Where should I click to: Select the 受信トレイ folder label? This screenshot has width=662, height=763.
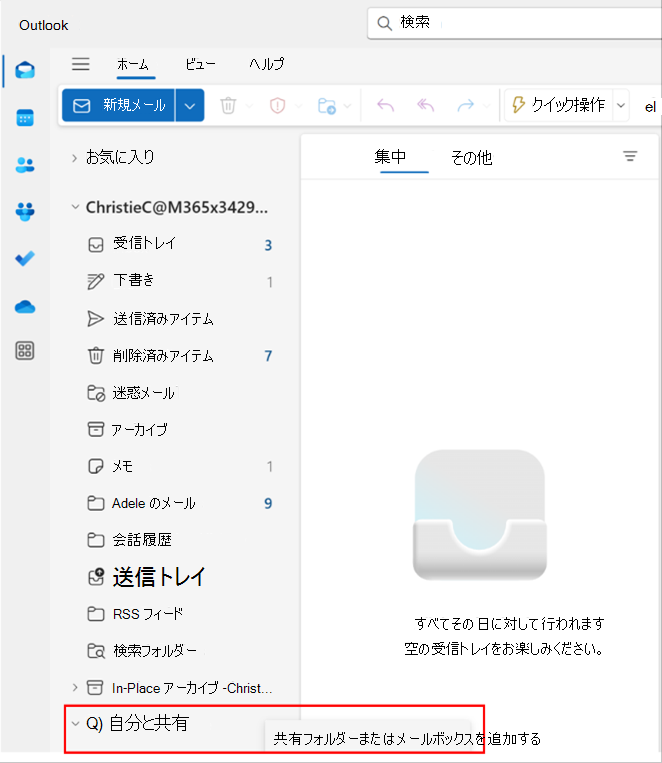[x=144, y=243]
